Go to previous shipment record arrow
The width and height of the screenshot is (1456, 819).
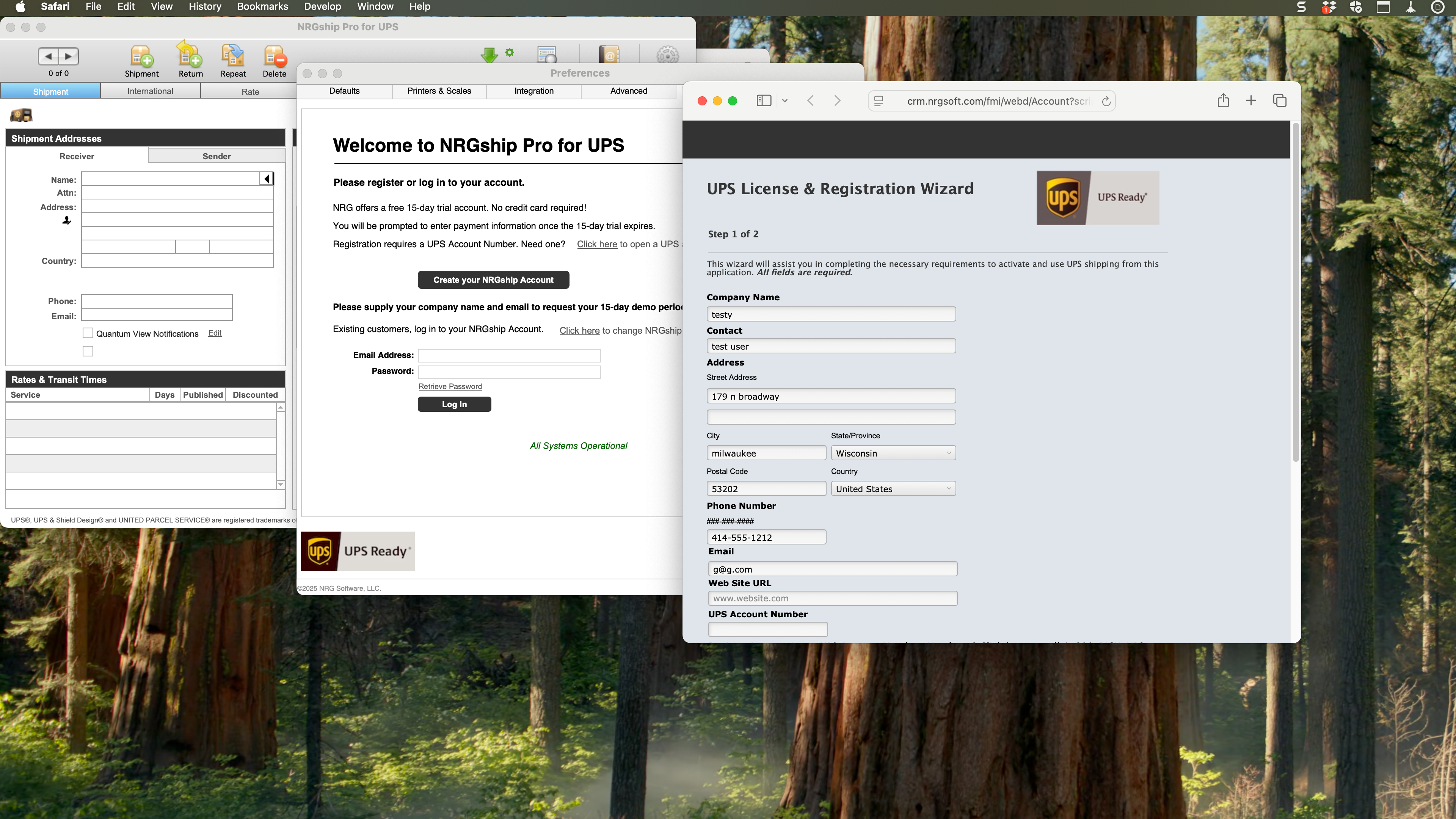pos(48,56)
